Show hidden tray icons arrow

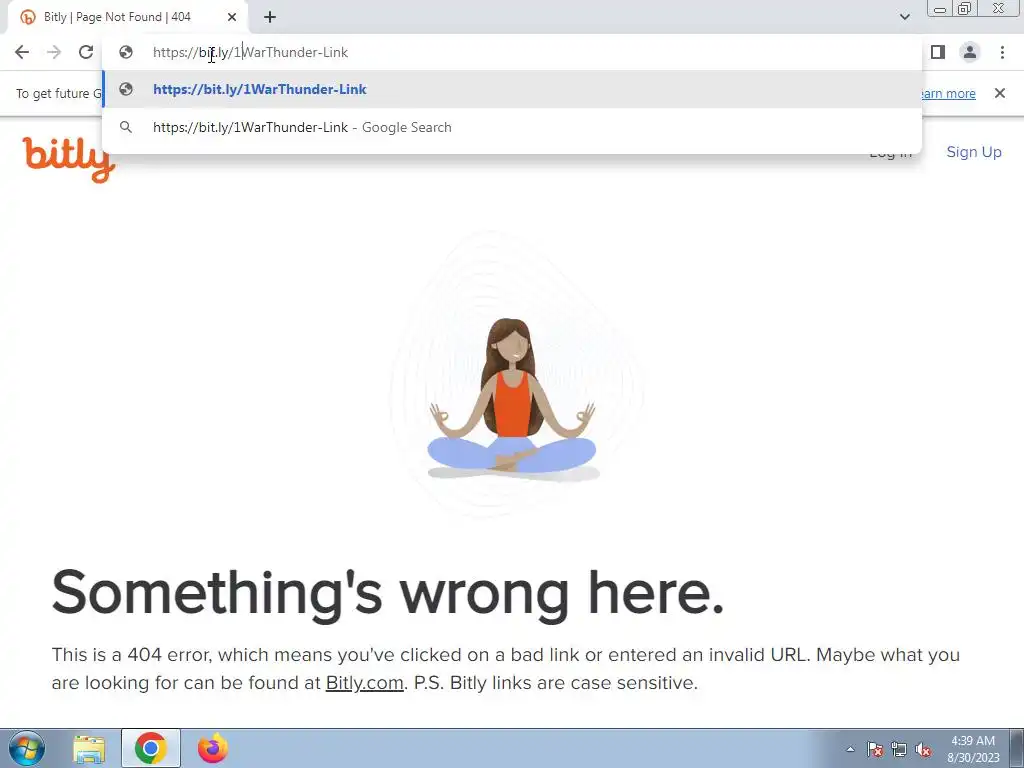pyautogui.click(x=850, y=749)
